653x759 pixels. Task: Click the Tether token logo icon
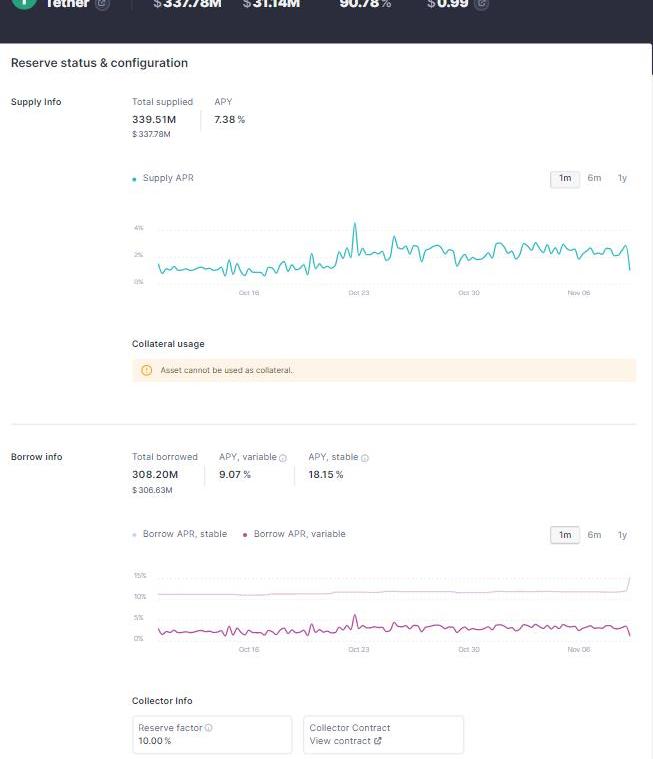[x=22, y=4]
